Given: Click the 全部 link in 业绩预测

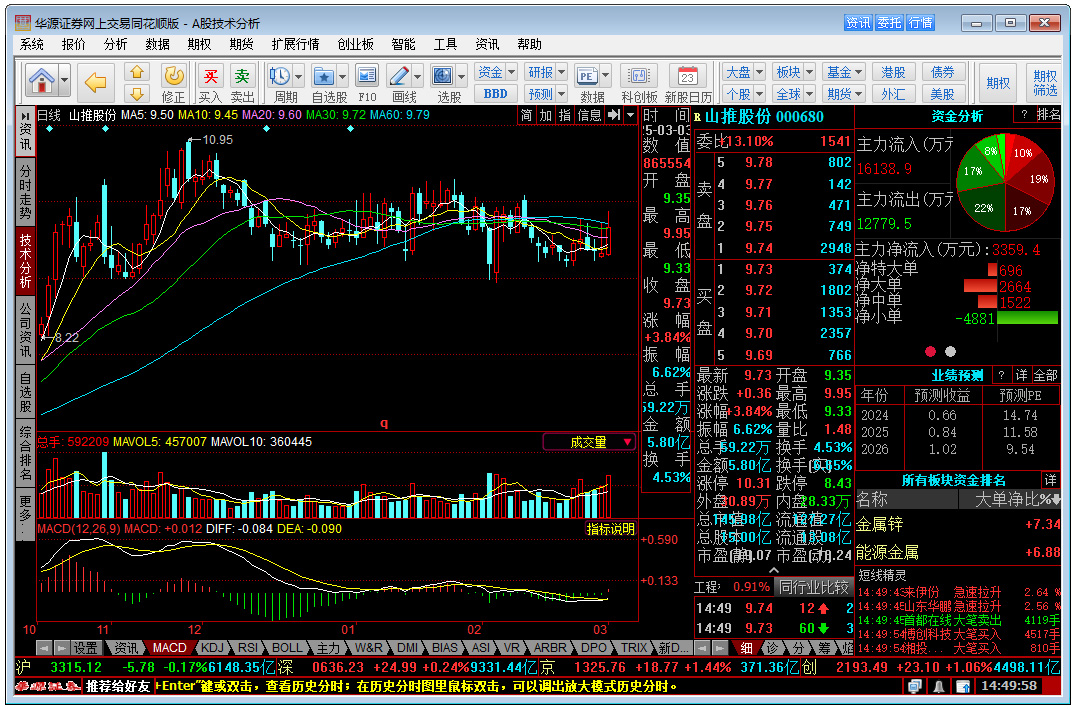Looking at the screenshot, I should (x=1045, y=375).
